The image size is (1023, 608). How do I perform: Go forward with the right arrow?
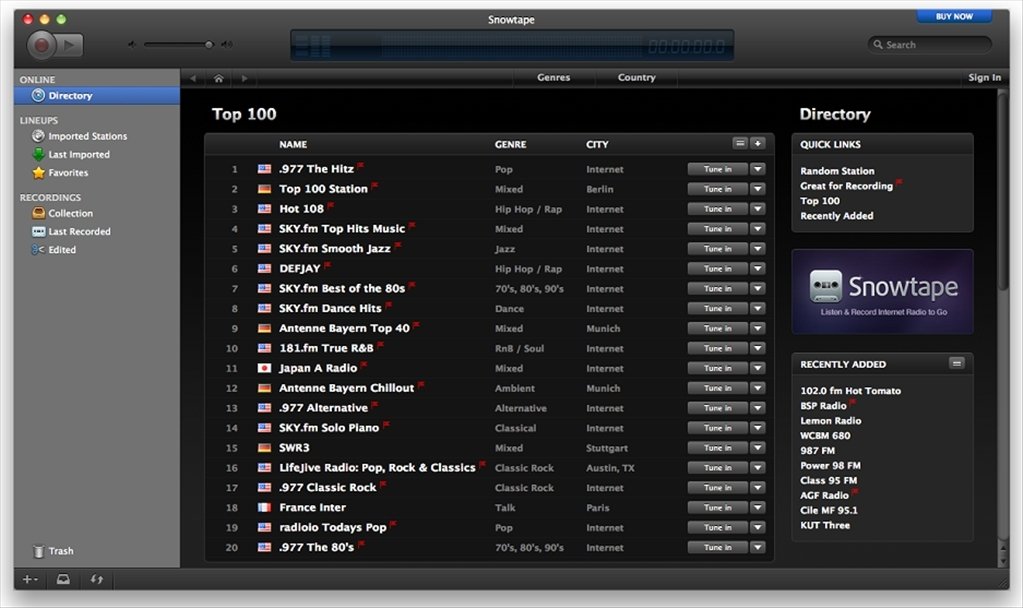pyautogui.click(x=245, y=78)
